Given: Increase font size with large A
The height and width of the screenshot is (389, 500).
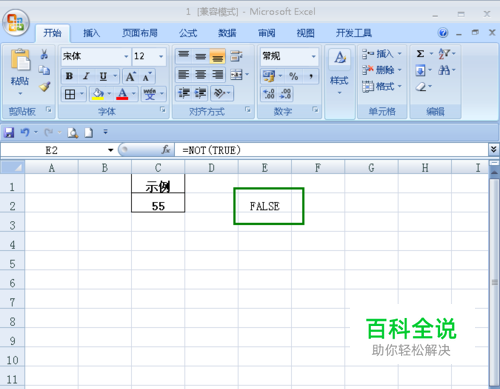Looking at the screenshot, I should 130,77.
